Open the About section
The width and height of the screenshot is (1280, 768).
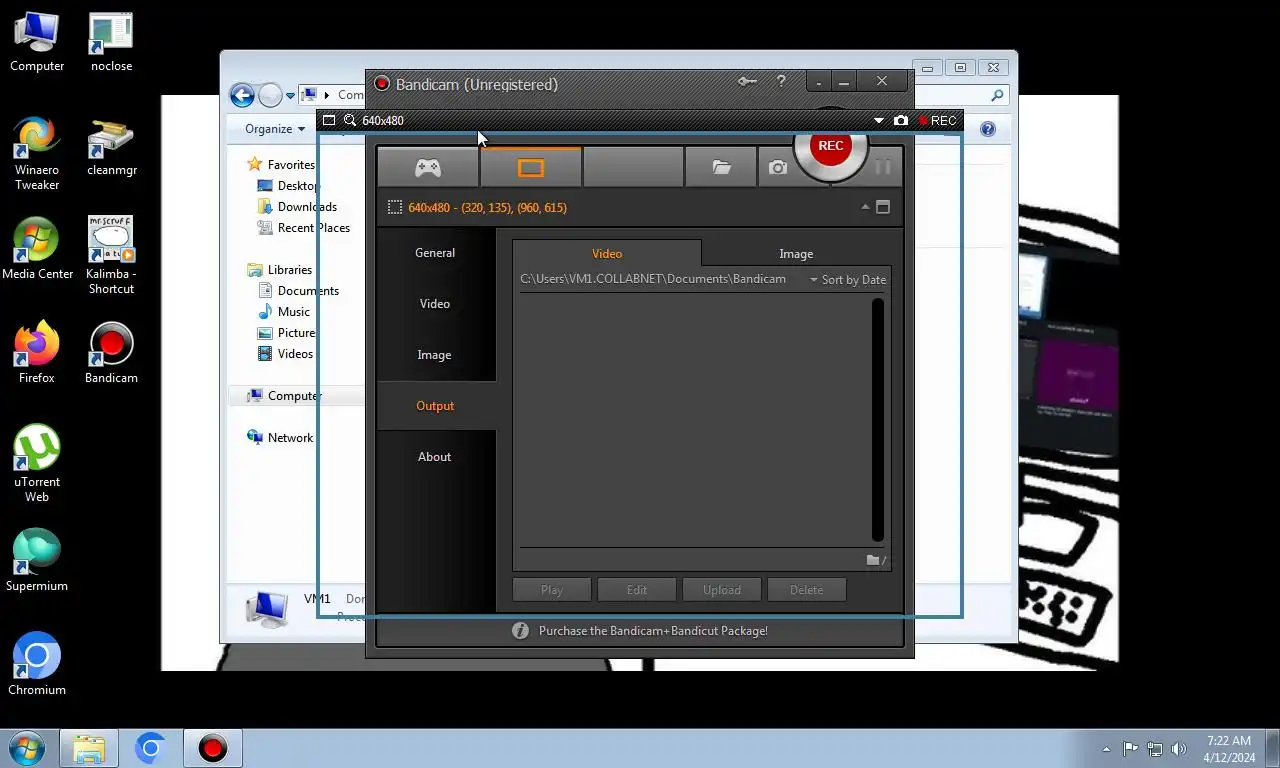click(x=435, y=457)
